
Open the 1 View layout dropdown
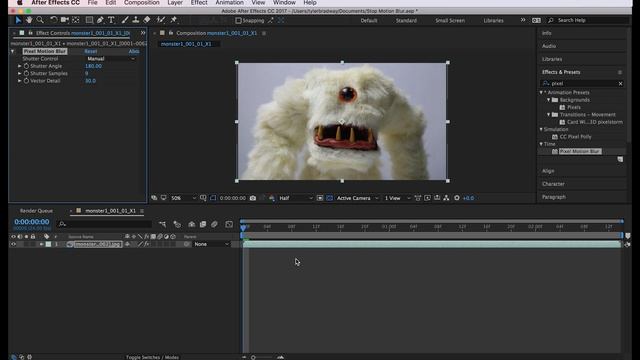[x=397, y=198]
